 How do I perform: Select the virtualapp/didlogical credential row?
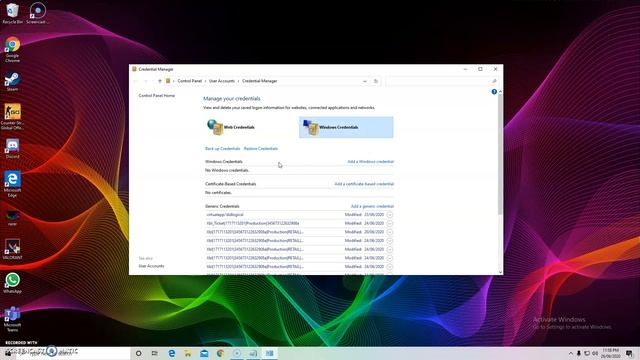[x=299, y=215]
